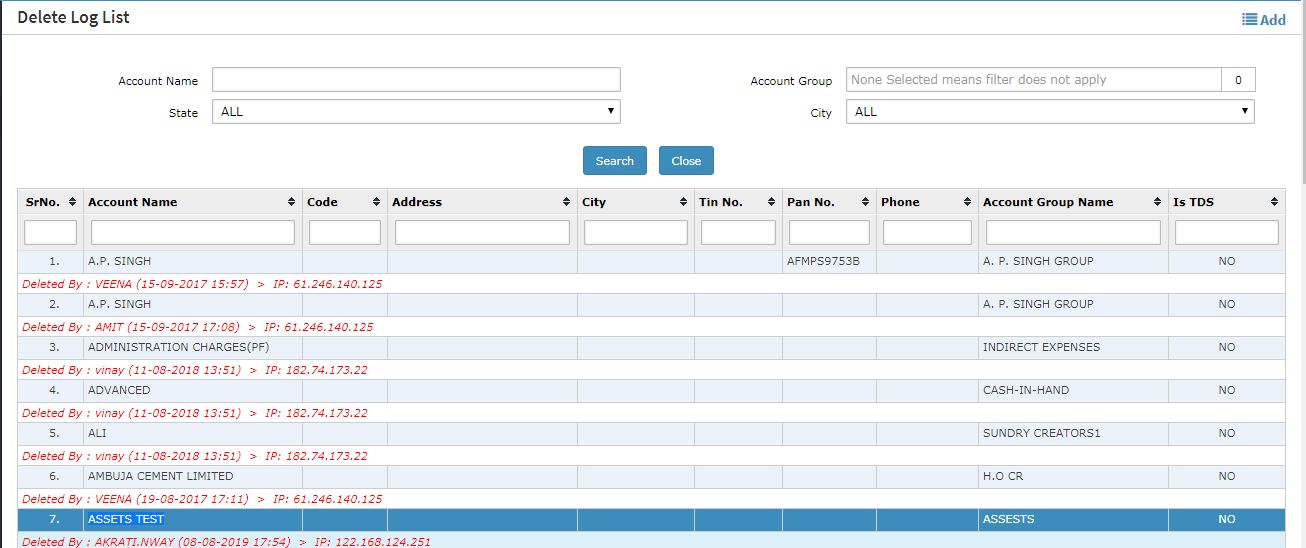Open the City dropdown

coord(1049,112)
